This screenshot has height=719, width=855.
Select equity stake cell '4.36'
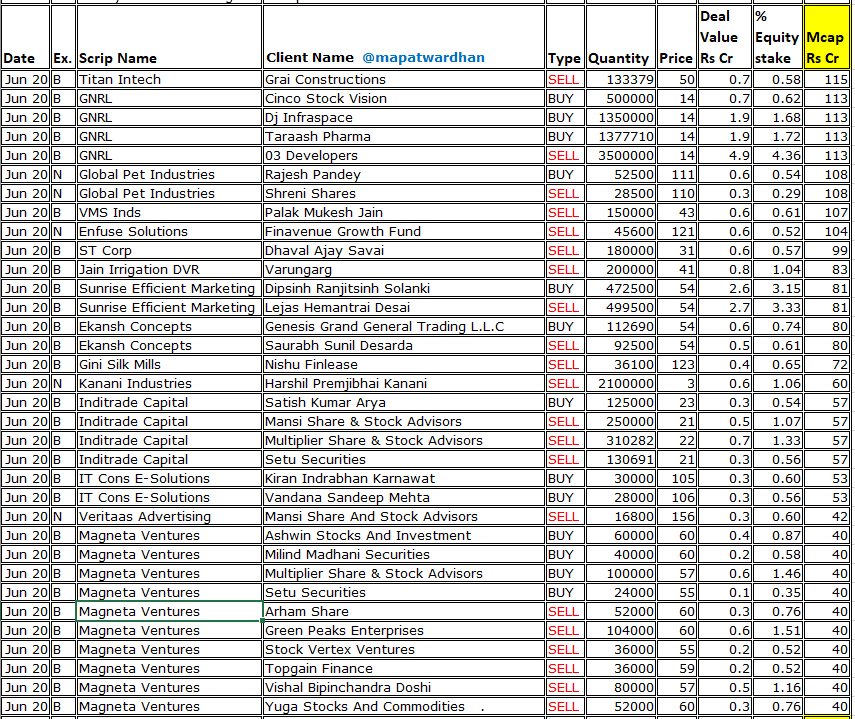click(x=778, y=156)
